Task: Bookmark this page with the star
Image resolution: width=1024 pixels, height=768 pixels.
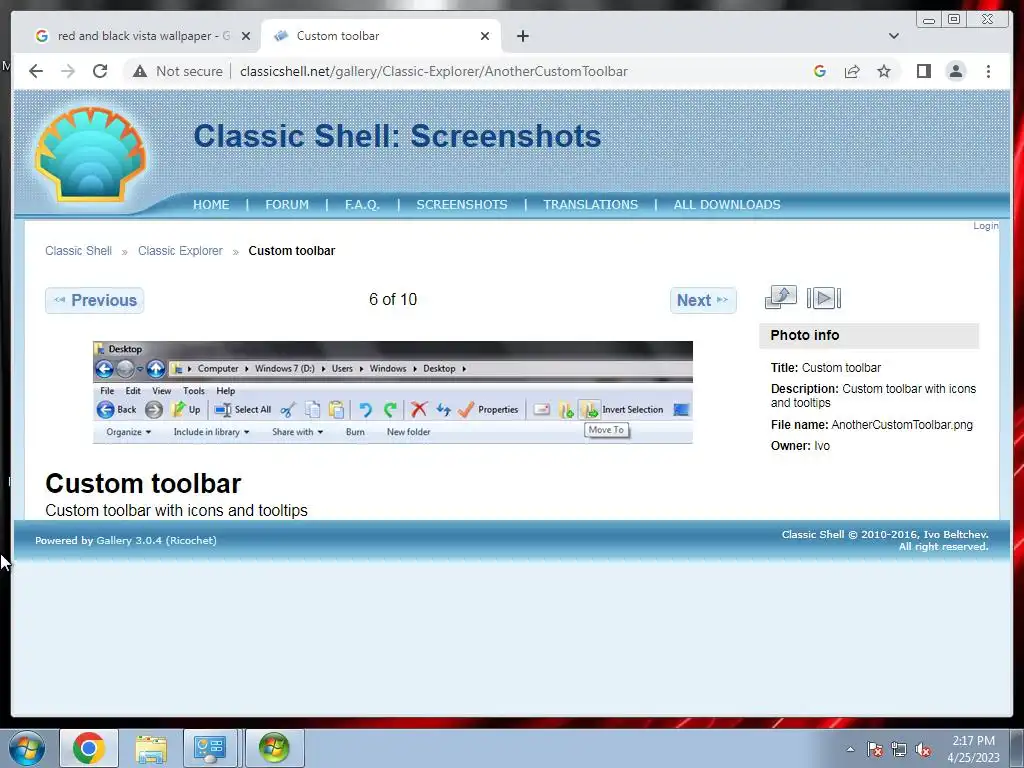Action: point(884,71)
